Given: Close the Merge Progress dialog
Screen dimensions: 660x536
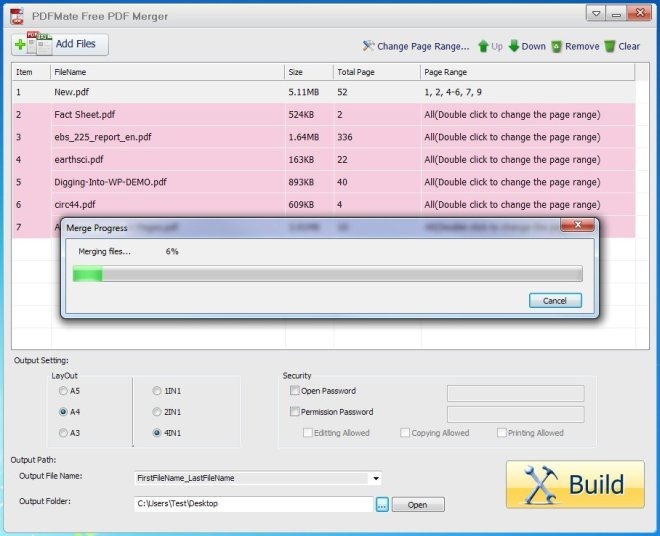Looking at the screenshot, I should pos(578,225).
